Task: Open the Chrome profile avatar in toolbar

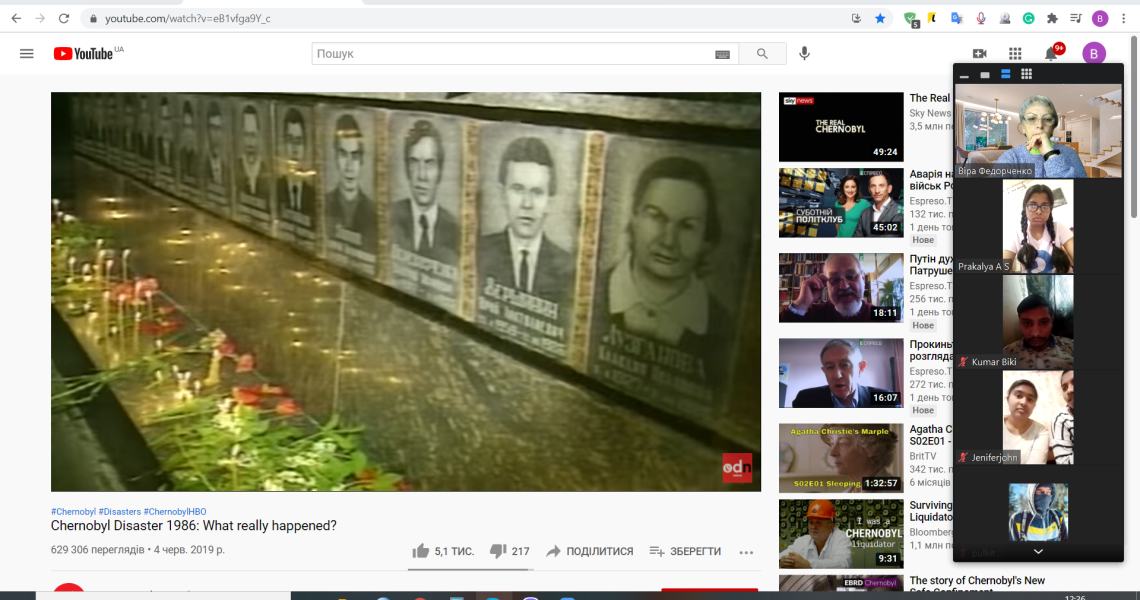Action: [1100, 19]
